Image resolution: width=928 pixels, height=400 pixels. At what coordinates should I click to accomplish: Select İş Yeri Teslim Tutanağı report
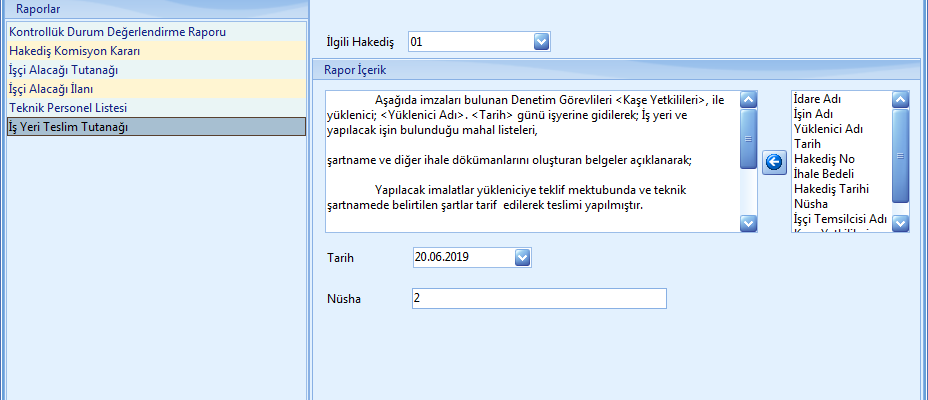(x=68, y=127)
